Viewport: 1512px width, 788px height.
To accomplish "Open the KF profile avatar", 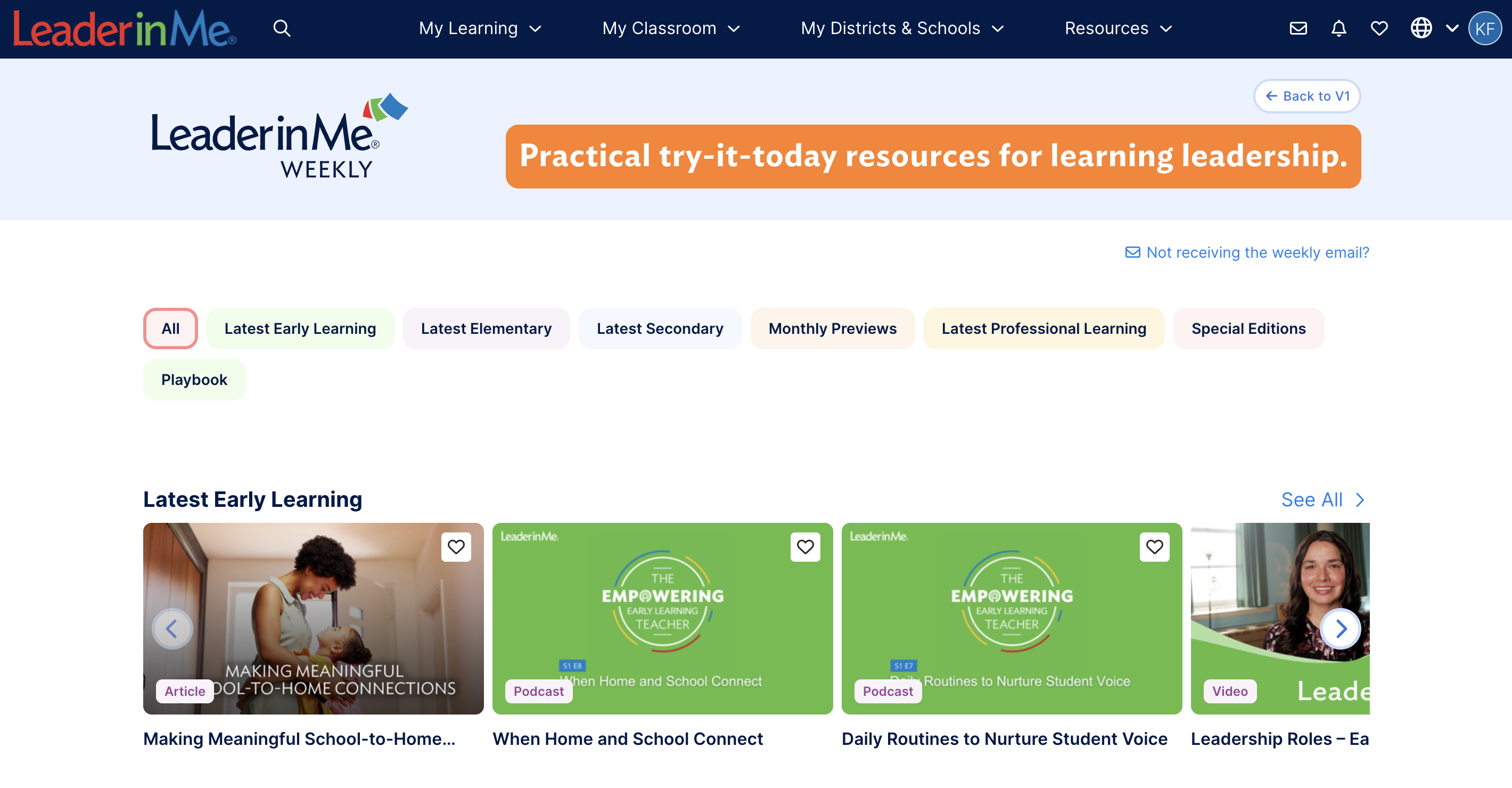I will click(1484, 28).
